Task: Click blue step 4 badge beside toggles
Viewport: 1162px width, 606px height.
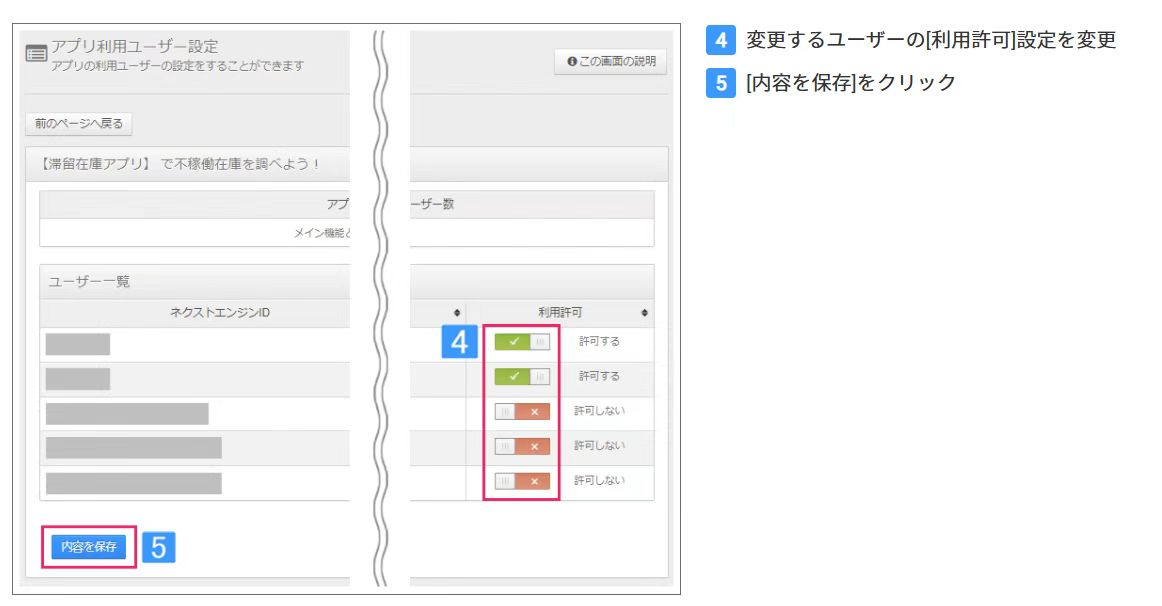Action: click(459, 342)
